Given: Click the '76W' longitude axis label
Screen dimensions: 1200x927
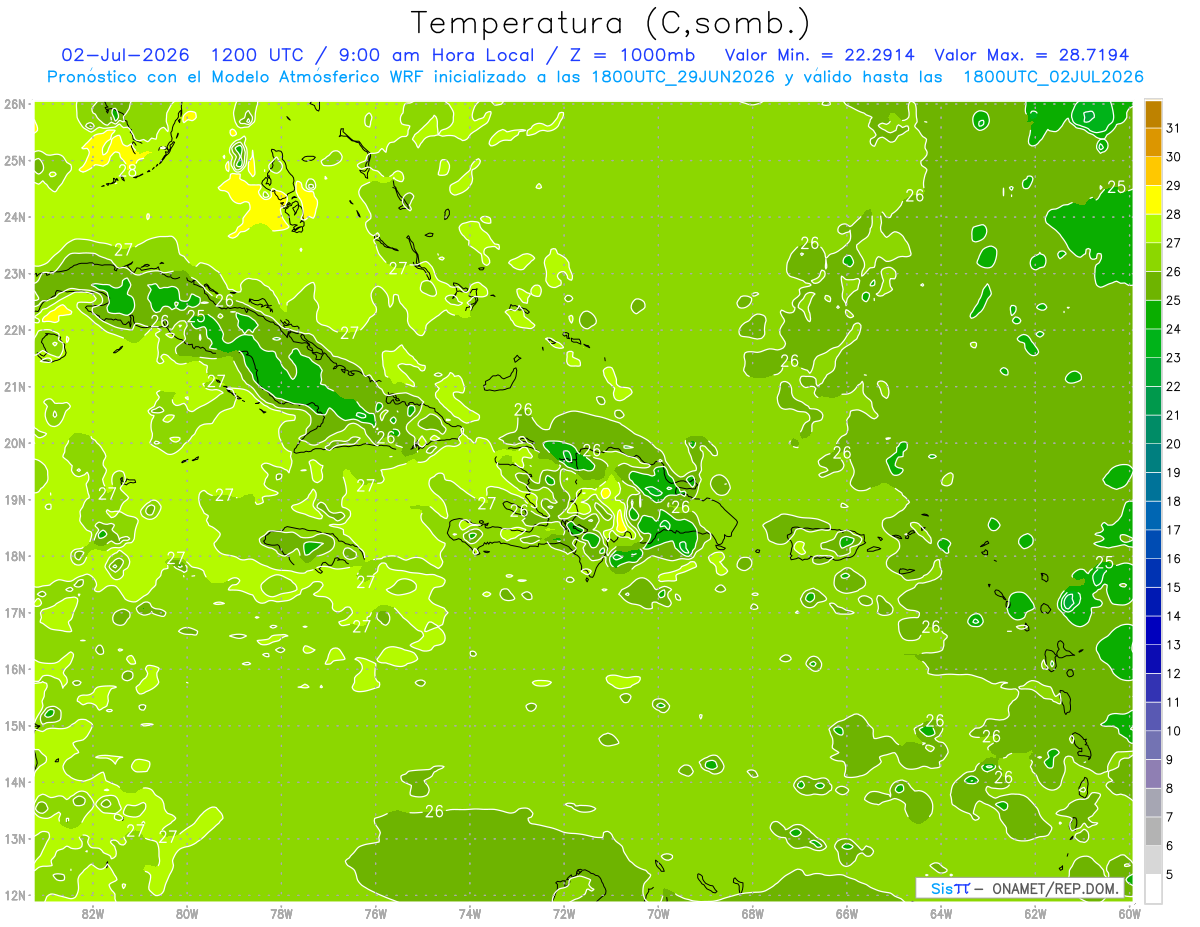Looking at the screenshot, I should pyautogui.click(x=375, y=913).
